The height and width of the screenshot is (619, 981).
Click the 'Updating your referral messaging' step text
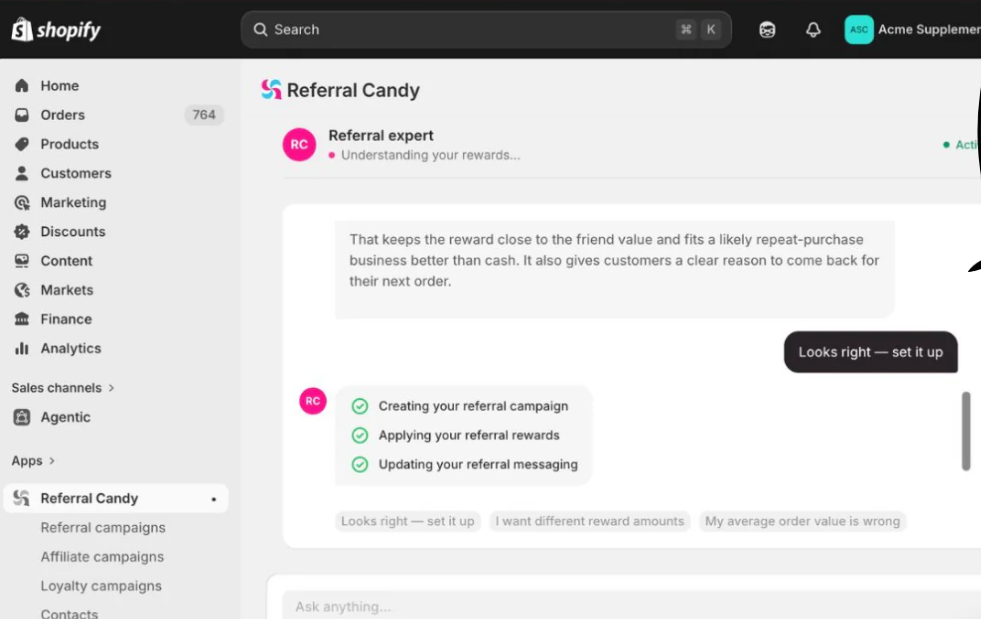click(478, 464)
